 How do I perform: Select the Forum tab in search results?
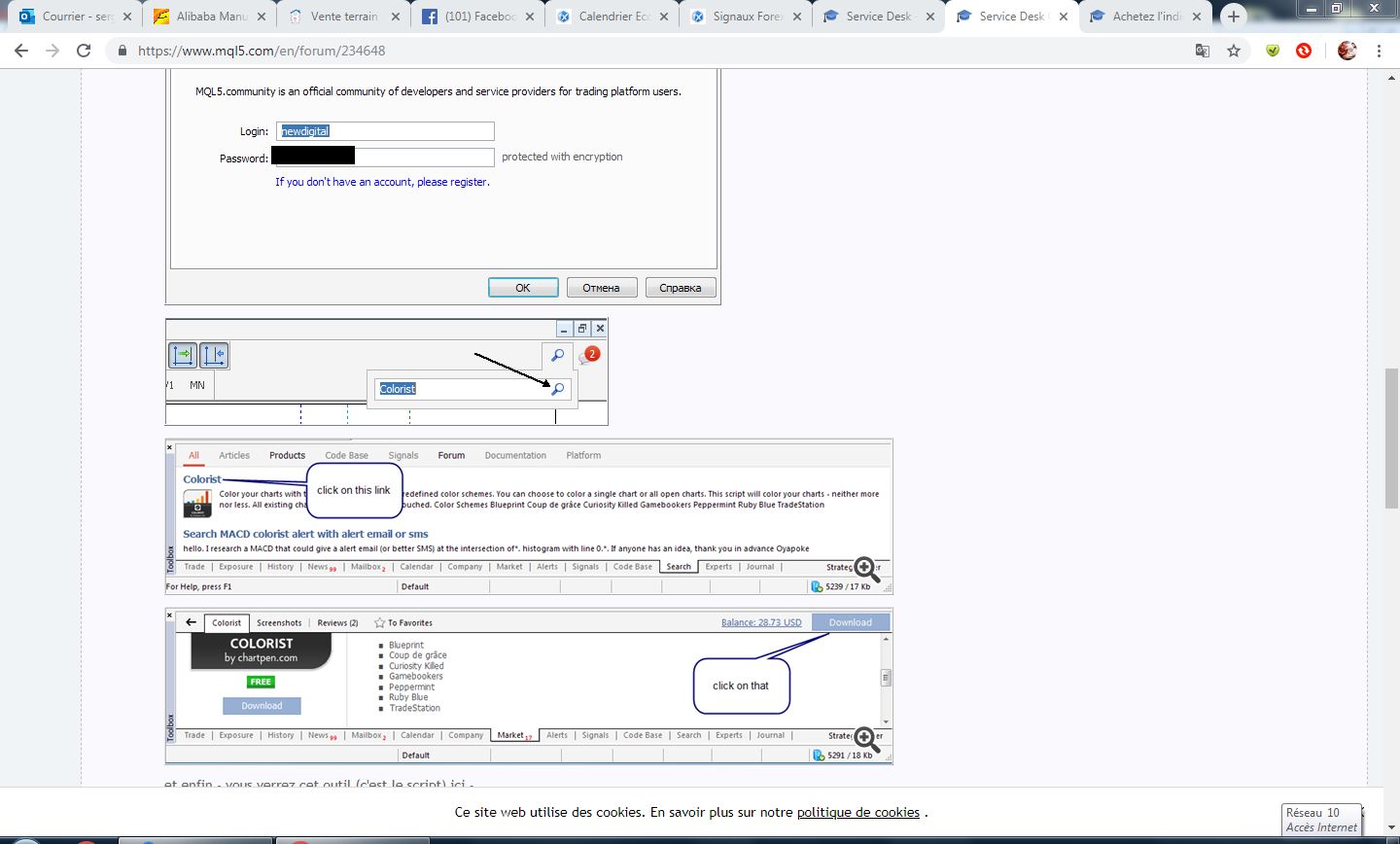click(451, 455)
